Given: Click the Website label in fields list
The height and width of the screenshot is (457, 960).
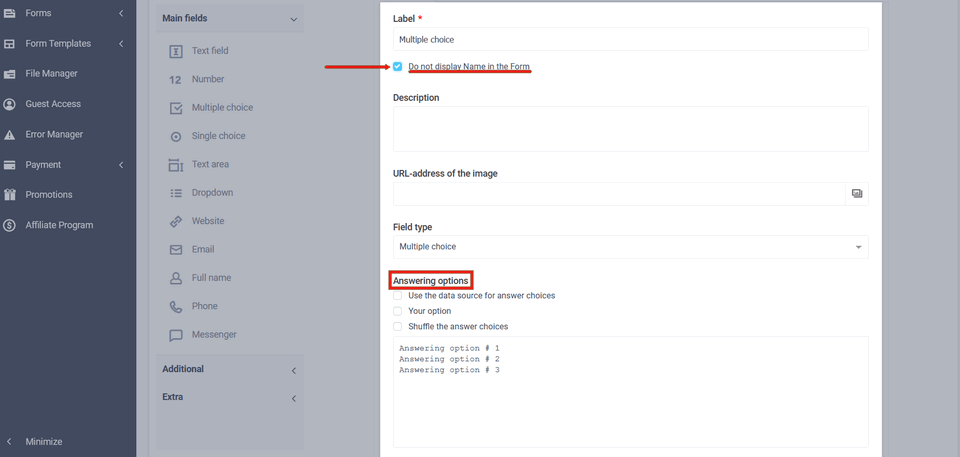Looking at the screenshot, I should pos(208,221).
